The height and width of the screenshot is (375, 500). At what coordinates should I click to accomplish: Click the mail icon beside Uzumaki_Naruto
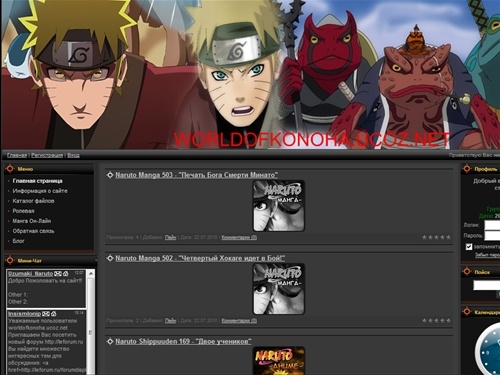58,274
